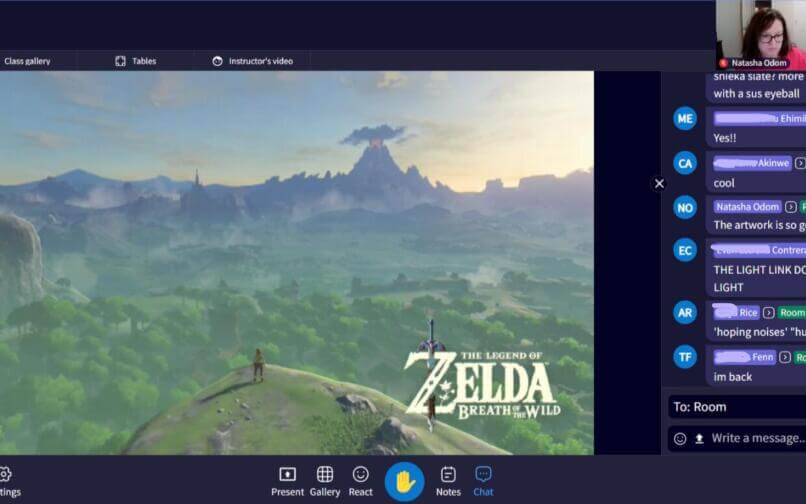The image size is (806, 504).
Task: Click the Instructor's video camera icon
Action: click(x=217, y=61)
